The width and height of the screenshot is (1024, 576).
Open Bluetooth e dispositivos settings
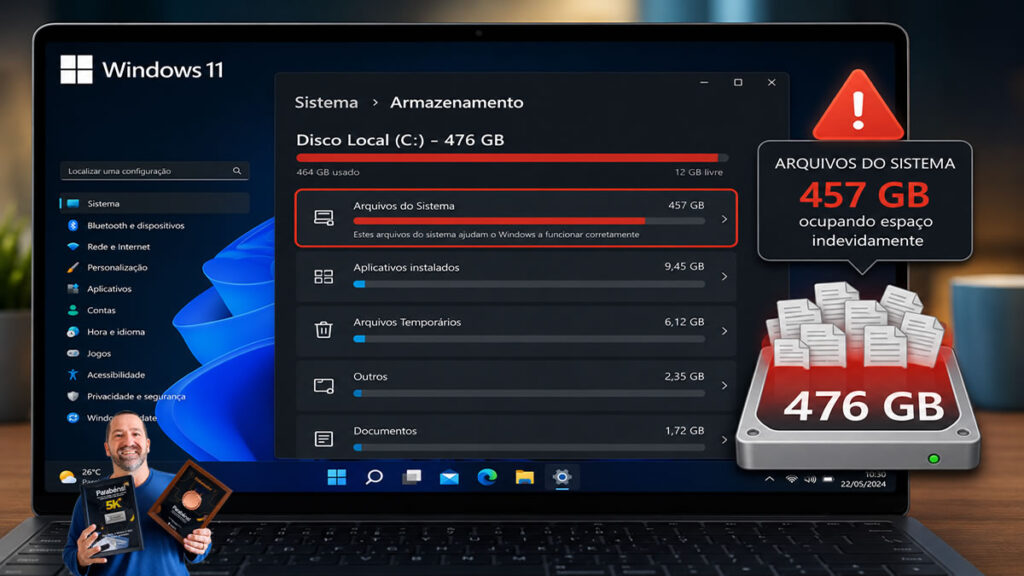135,225
